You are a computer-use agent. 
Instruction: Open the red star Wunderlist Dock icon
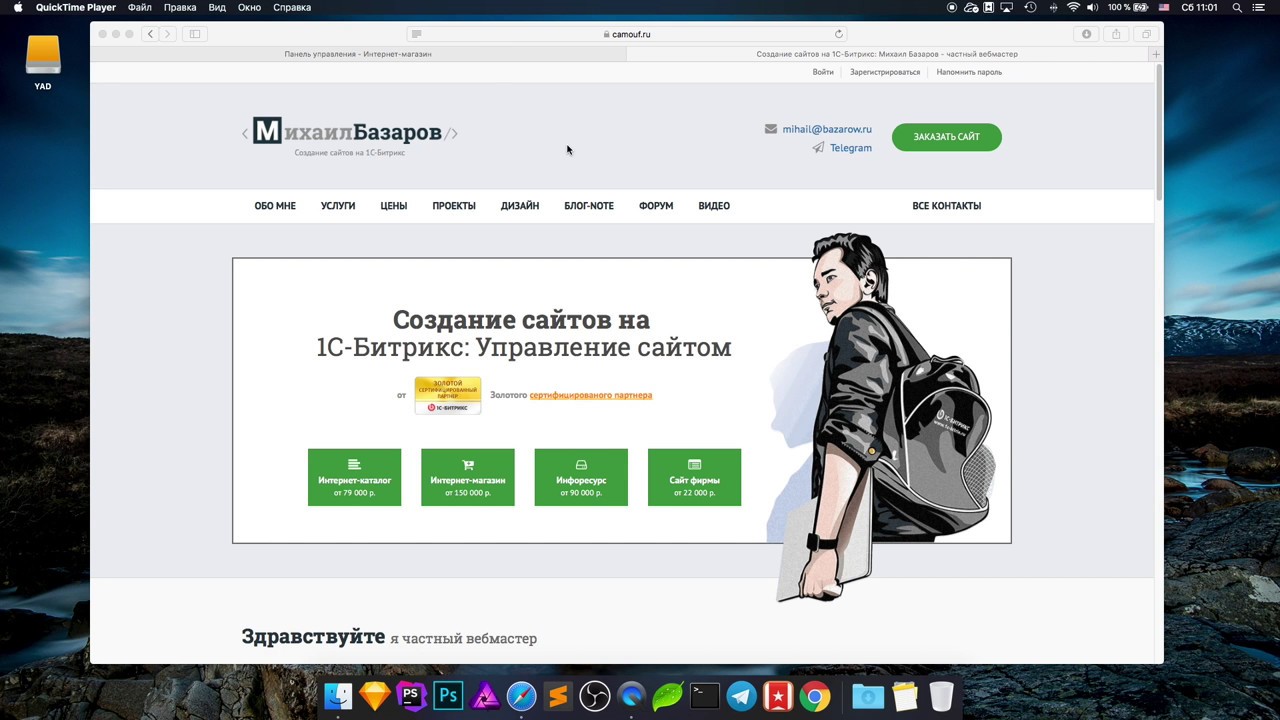pos(778,696)
